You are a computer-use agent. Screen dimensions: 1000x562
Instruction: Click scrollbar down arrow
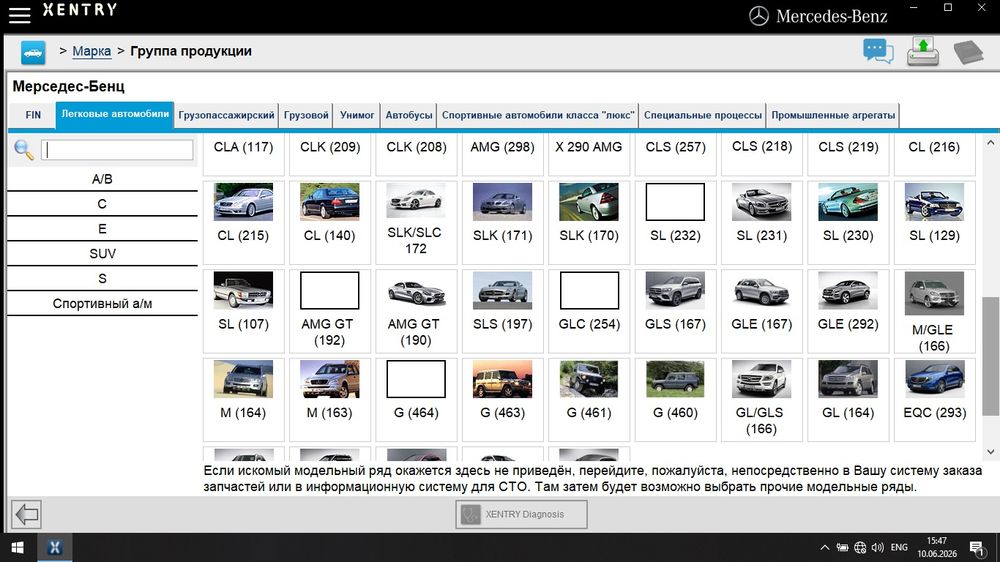990,452
